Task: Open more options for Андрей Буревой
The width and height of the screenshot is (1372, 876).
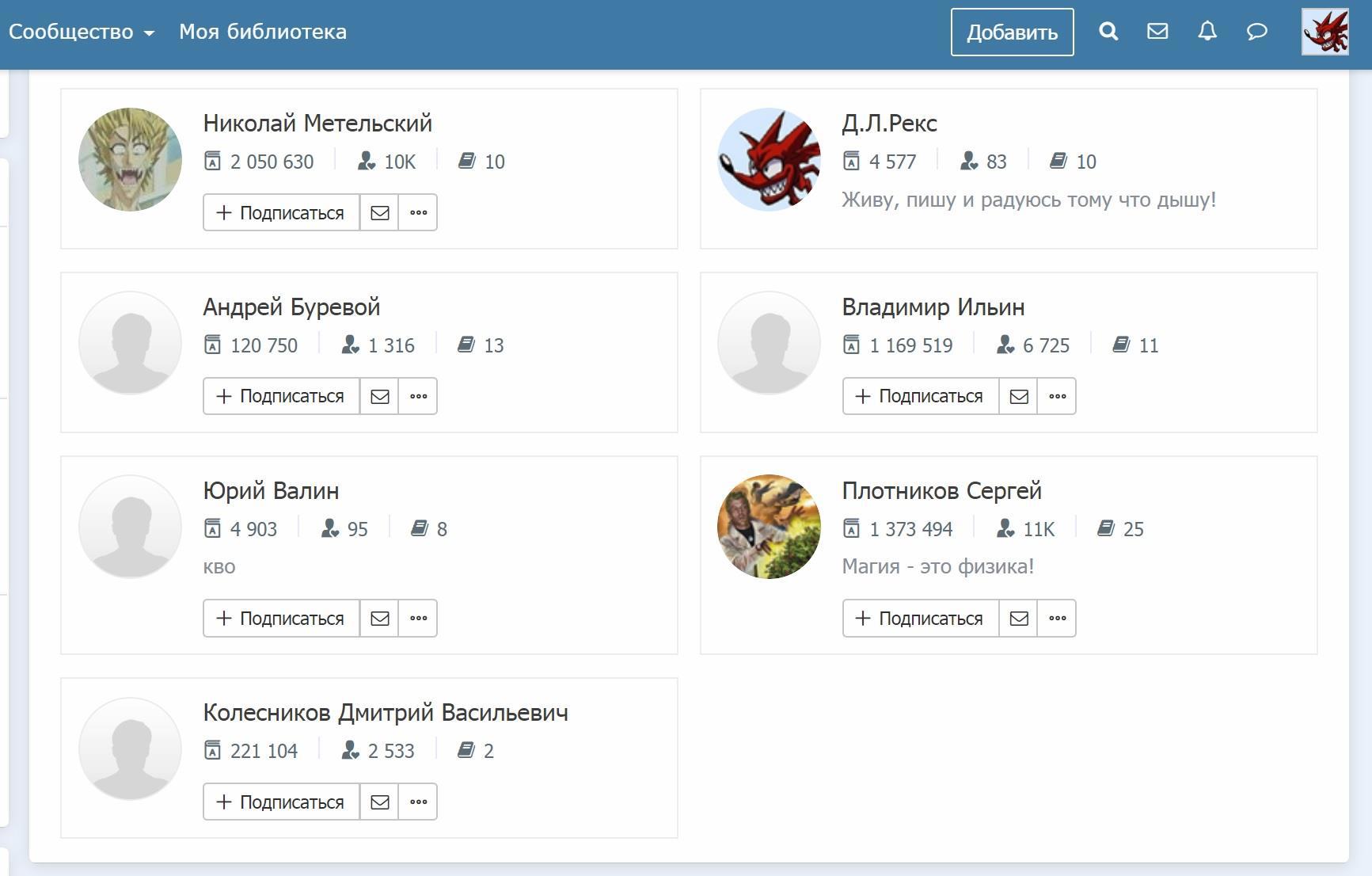Action: click(418, 396)
